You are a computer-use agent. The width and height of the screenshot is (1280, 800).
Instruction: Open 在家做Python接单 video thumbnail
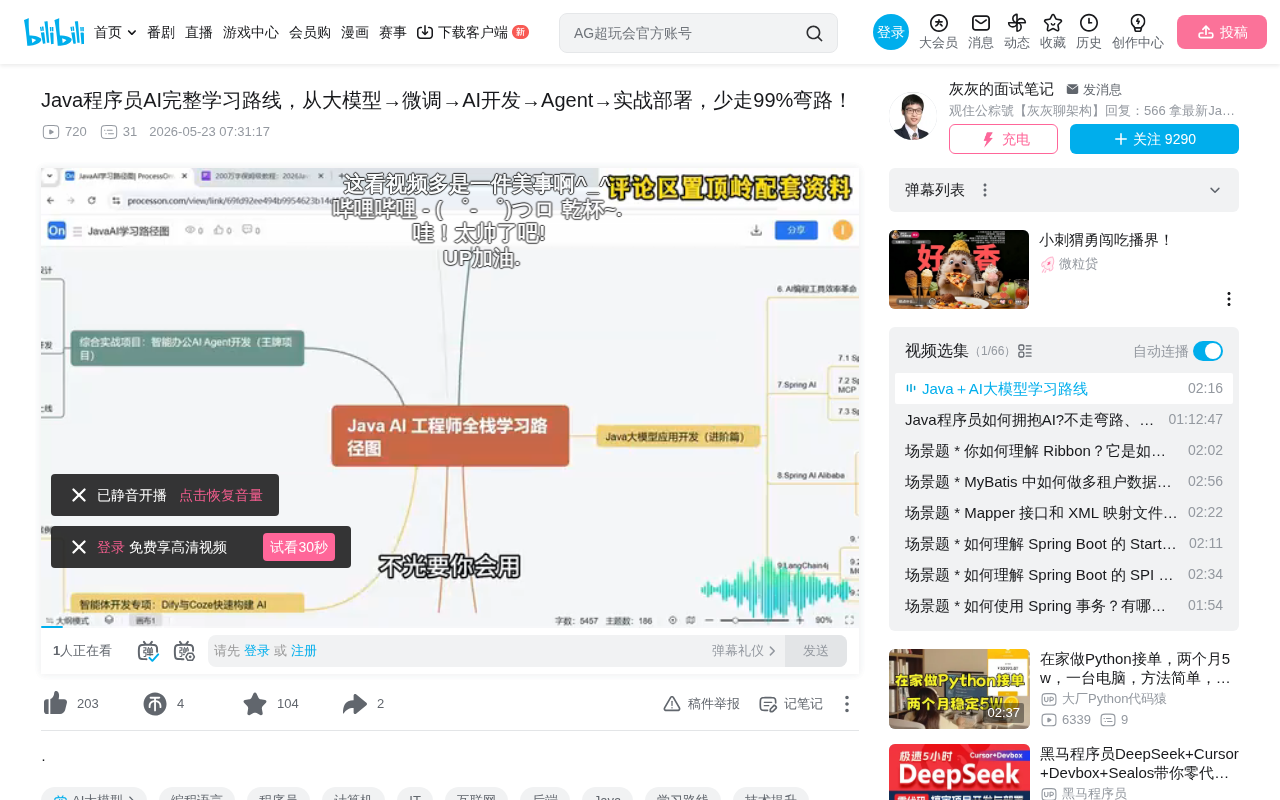(959, 689)
